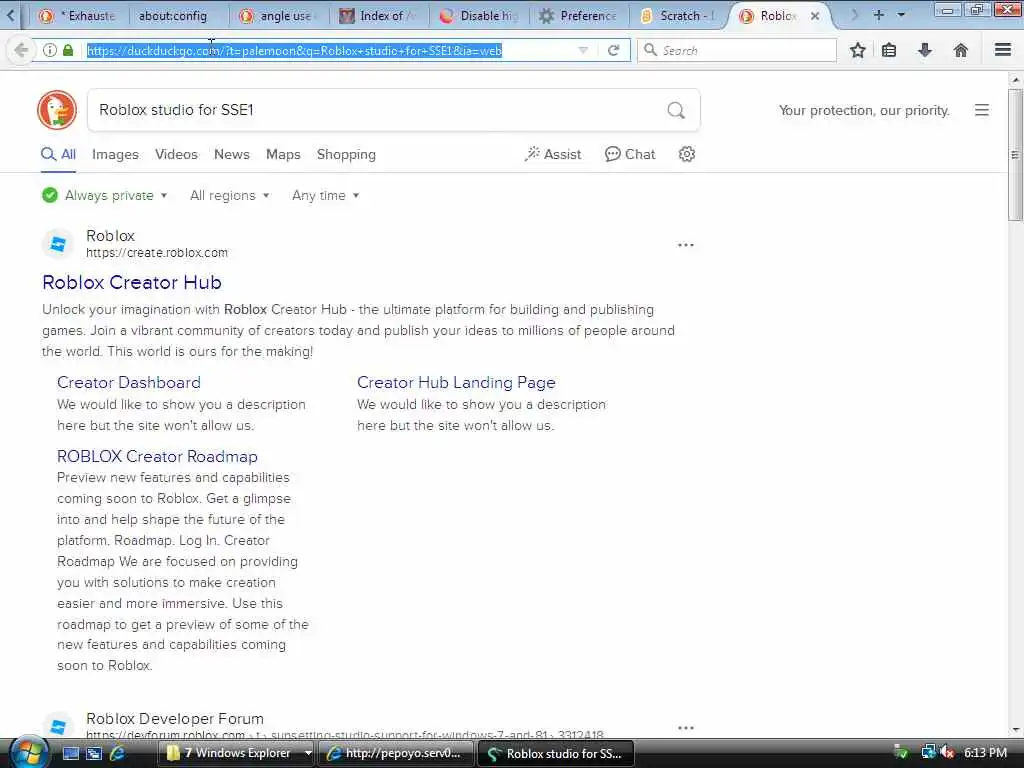Image resolution: width=1024 pixels, height=768 pixels.
Task: Switch to the angle use browser tab
Action: pyautogui.click(x=279, y=16)
